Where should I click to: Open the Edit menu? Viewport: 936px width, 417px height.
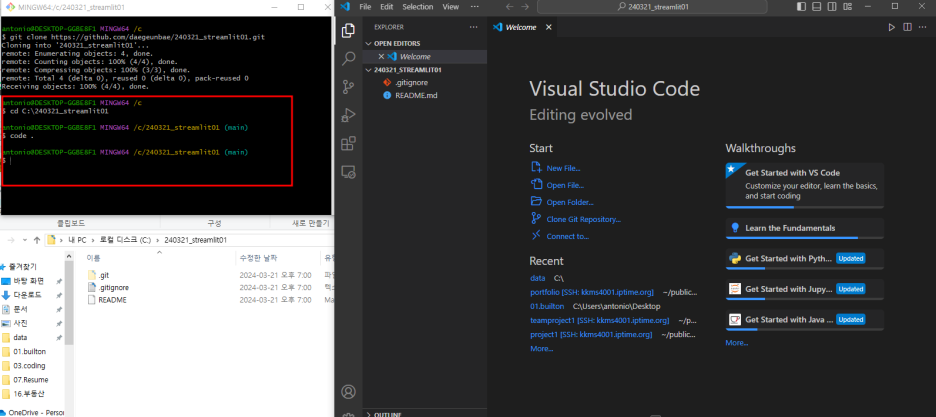pos(387,7)
